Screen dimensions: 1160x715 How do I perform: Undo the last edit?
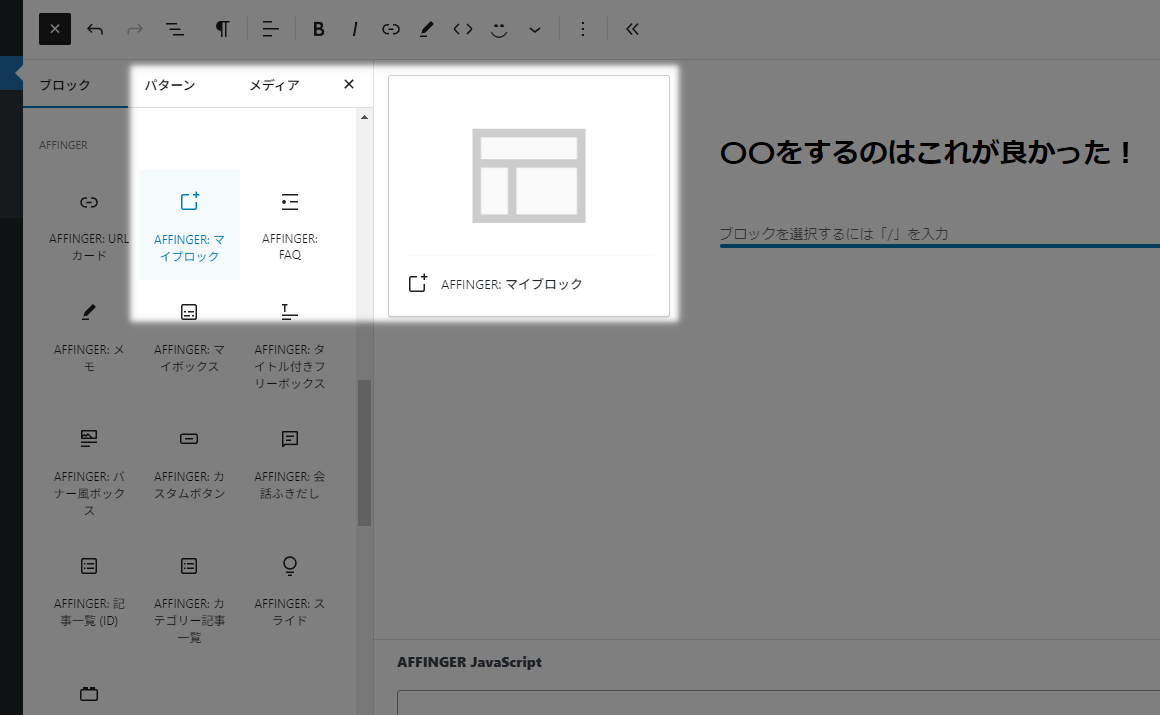coord(95,30)
